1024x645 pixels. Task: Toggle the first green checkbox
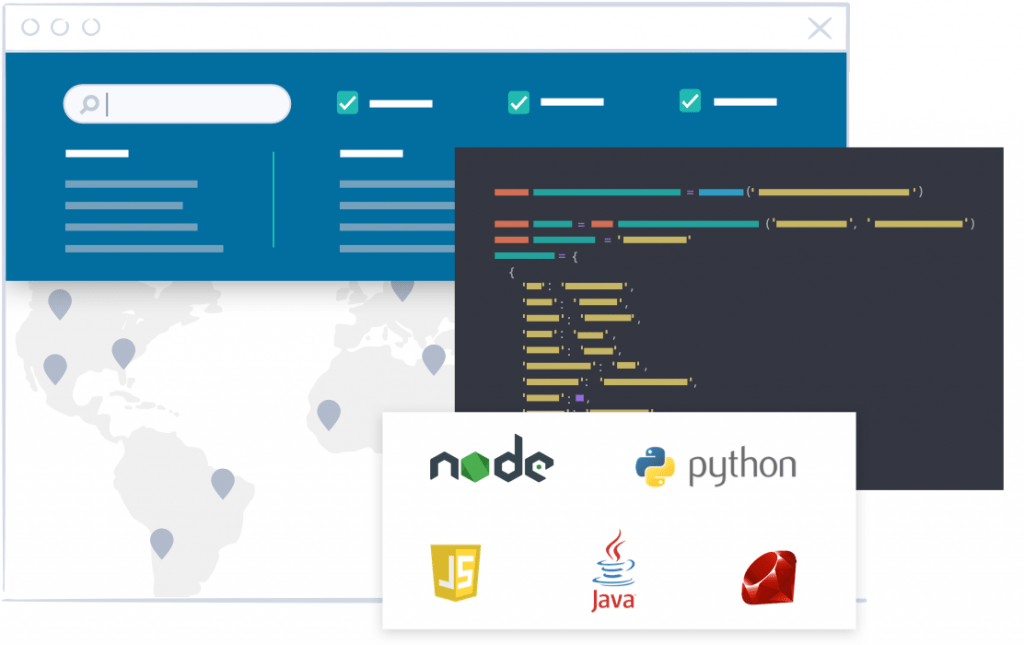347,102
